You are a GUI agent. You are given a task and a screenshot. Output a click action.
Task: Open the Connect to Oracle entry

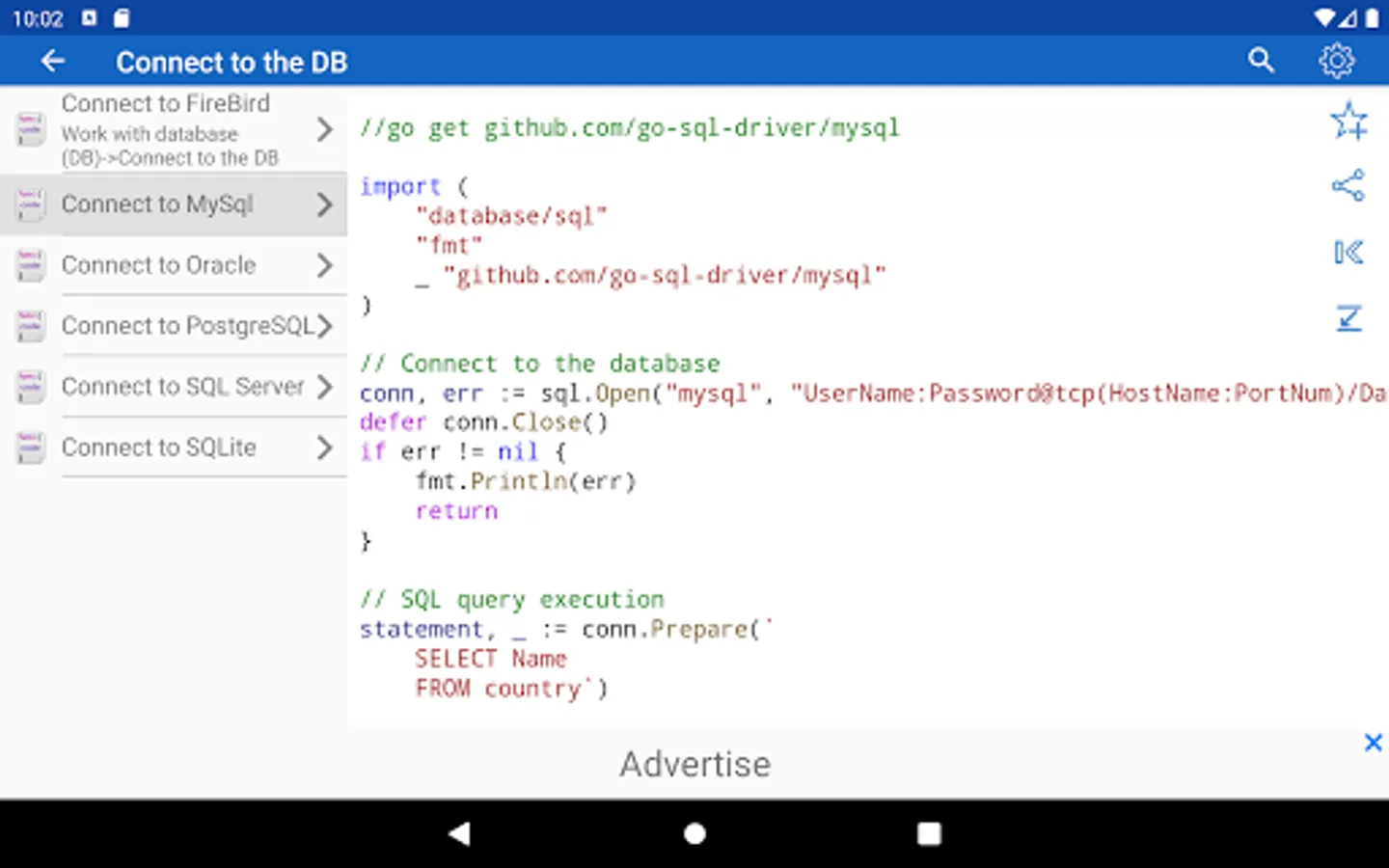coord(174,265)
